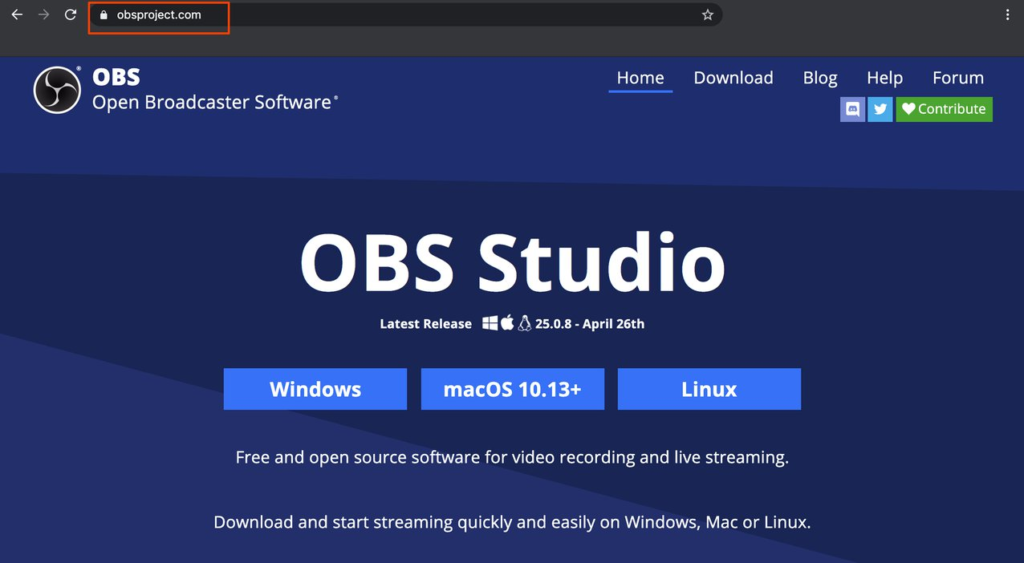1024x563 pixels.
Task: Reload the page with the refresh icon
Action: tap(71, 14)
